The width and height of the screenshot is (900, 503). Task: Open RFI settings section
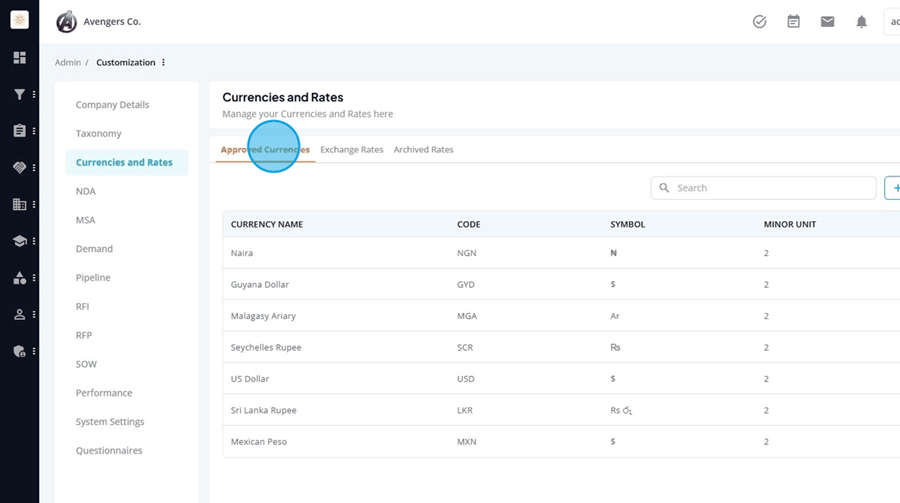[83, 306]
